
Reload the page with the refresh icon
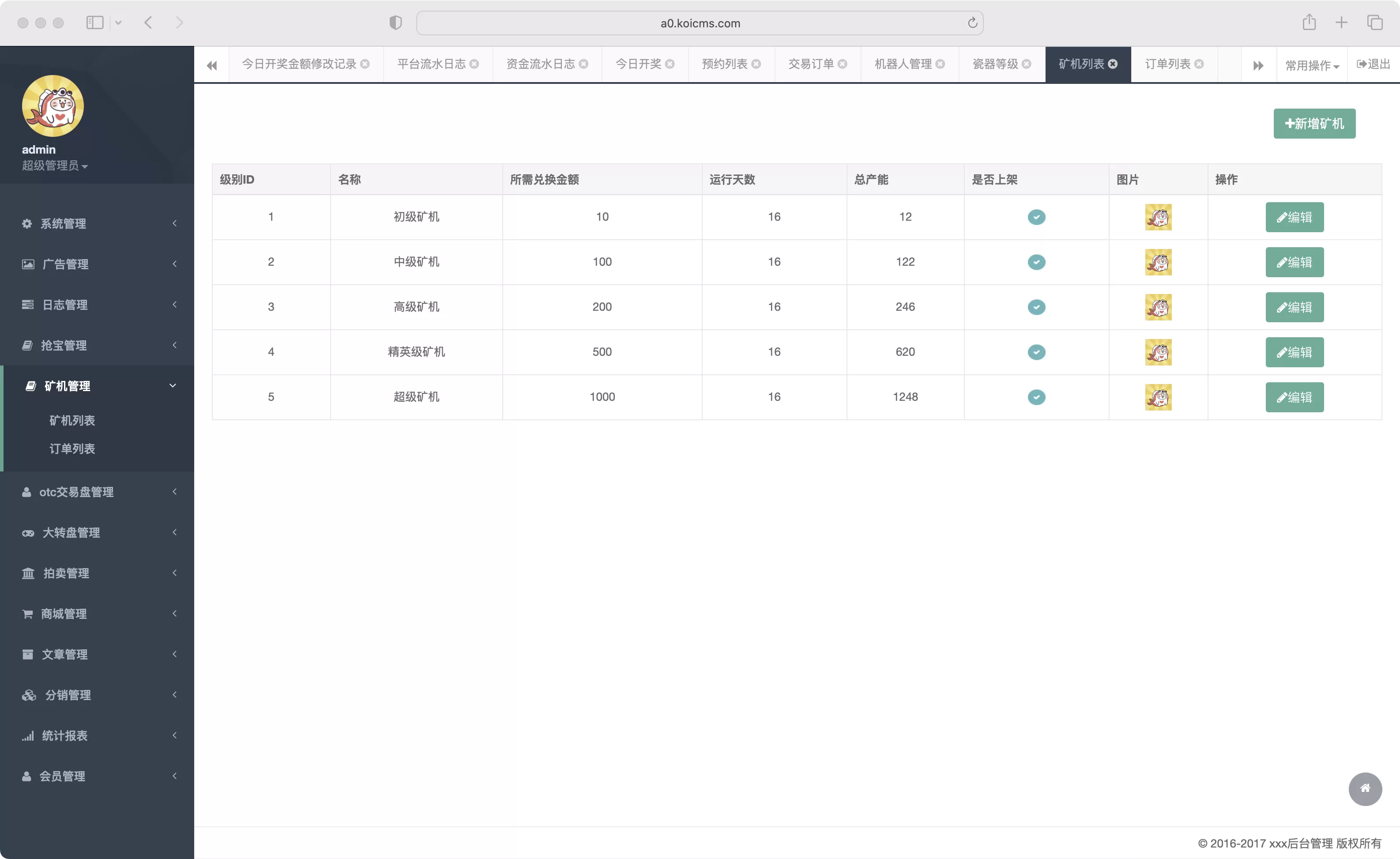tap(972, 23)
